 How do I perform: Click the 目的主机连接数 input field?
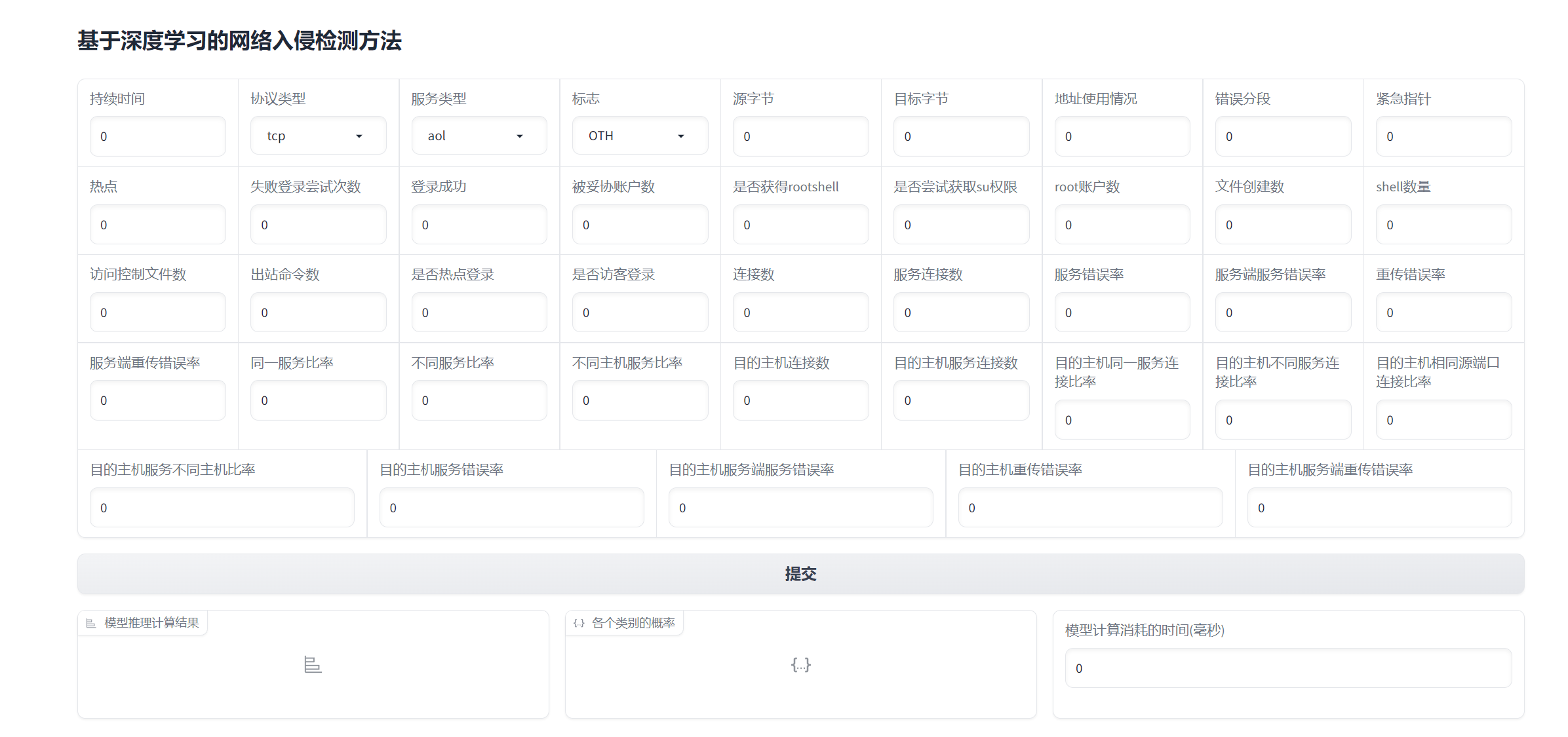801,400
